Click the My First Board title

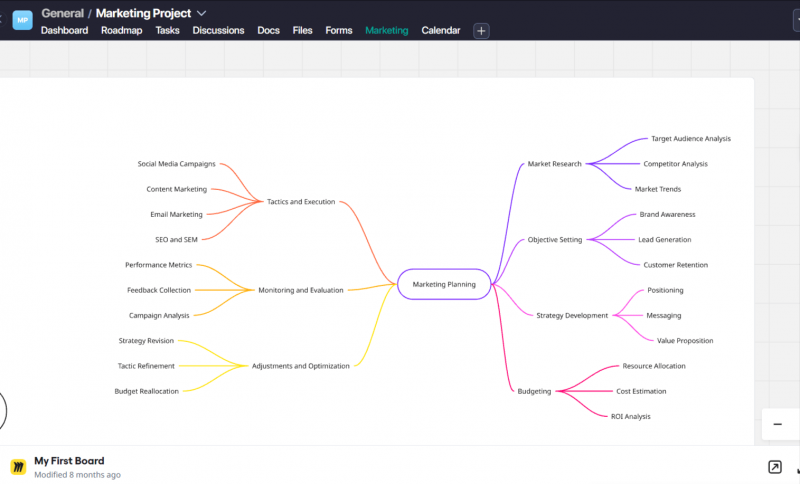click(x=69, y=461)
